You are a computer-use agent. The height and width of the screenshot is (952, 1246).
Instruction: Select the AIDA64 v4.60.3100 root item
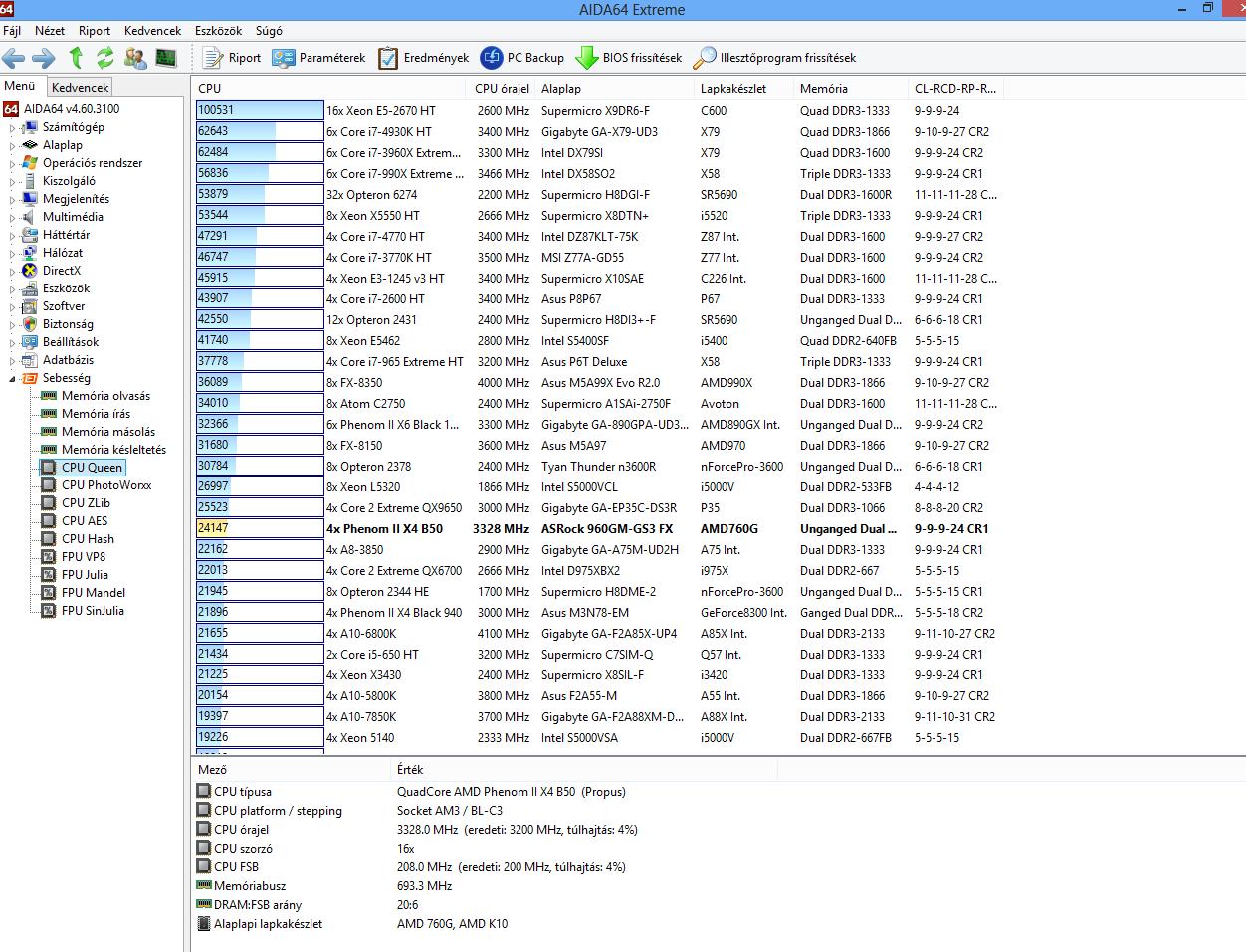pos(72,109)
